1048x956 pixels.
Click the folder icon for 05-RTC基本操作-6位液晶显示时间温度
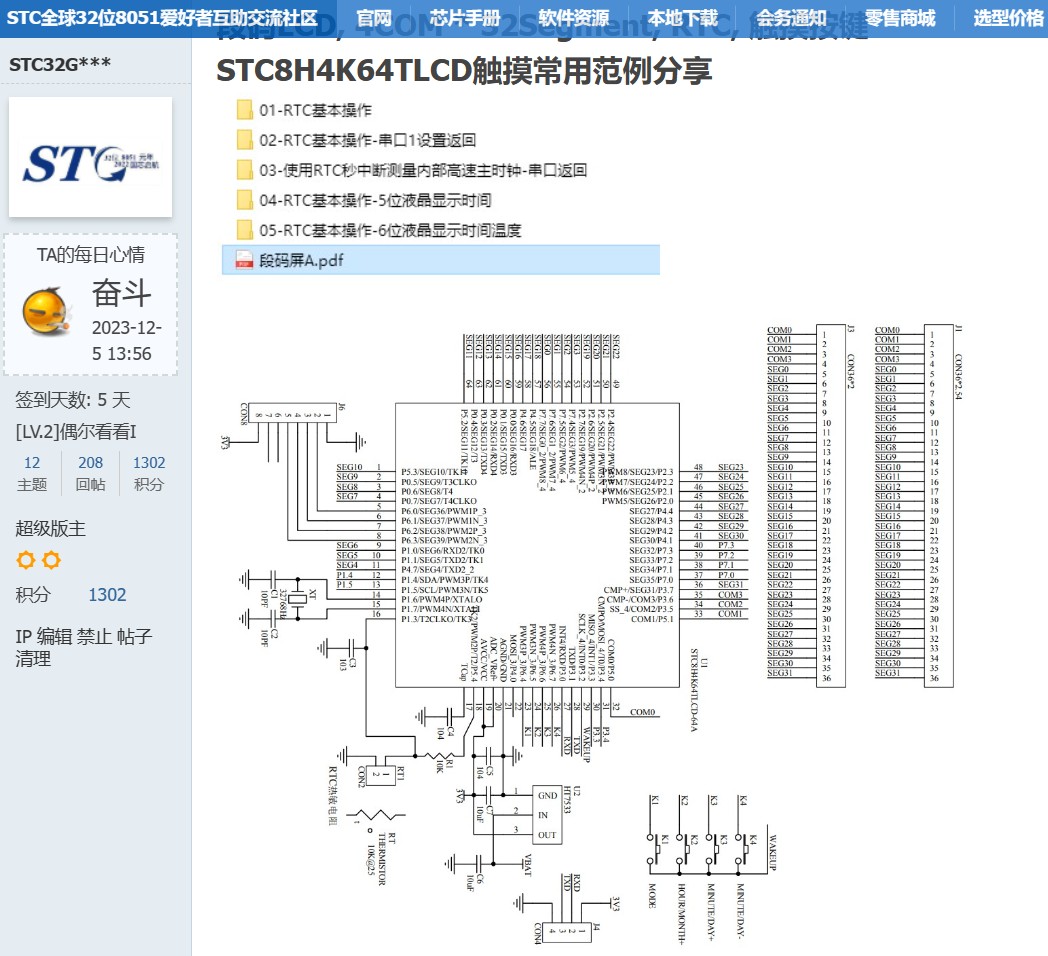245,230
